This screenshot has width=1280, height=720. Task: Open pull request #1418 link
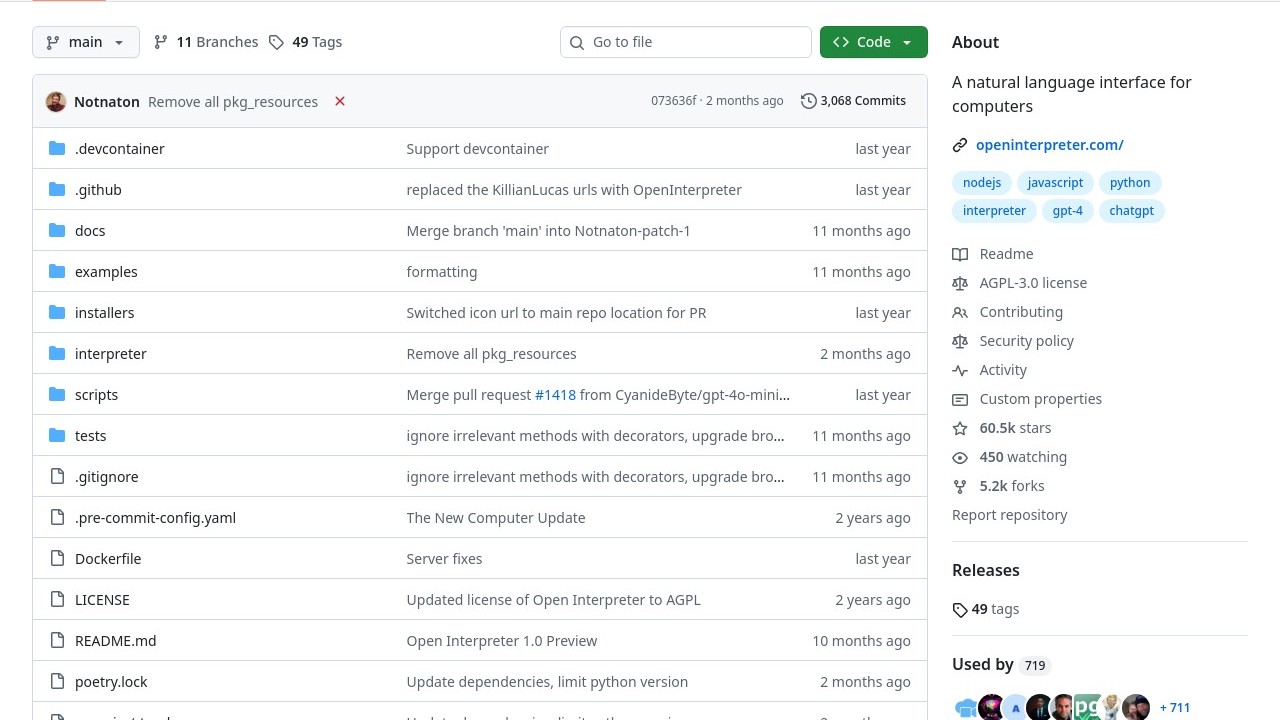pyautogui.click(x=555, y=395)
